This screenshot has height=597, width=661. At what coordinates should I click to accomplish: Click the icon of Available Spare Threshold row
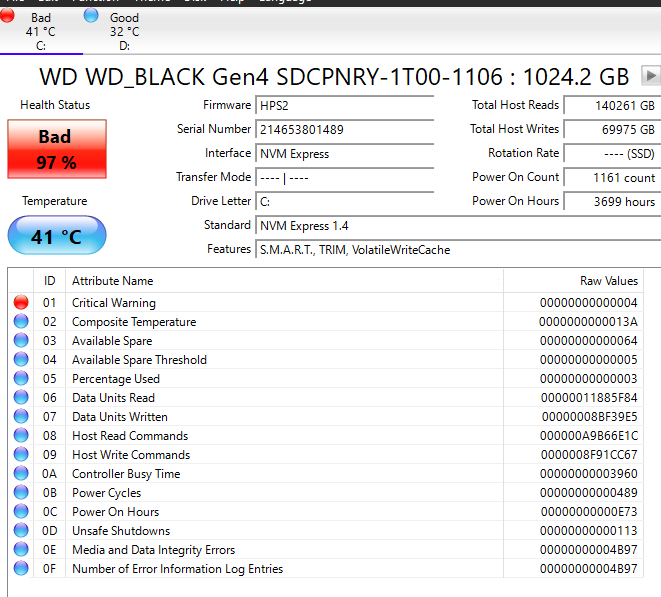coord(21,359)
